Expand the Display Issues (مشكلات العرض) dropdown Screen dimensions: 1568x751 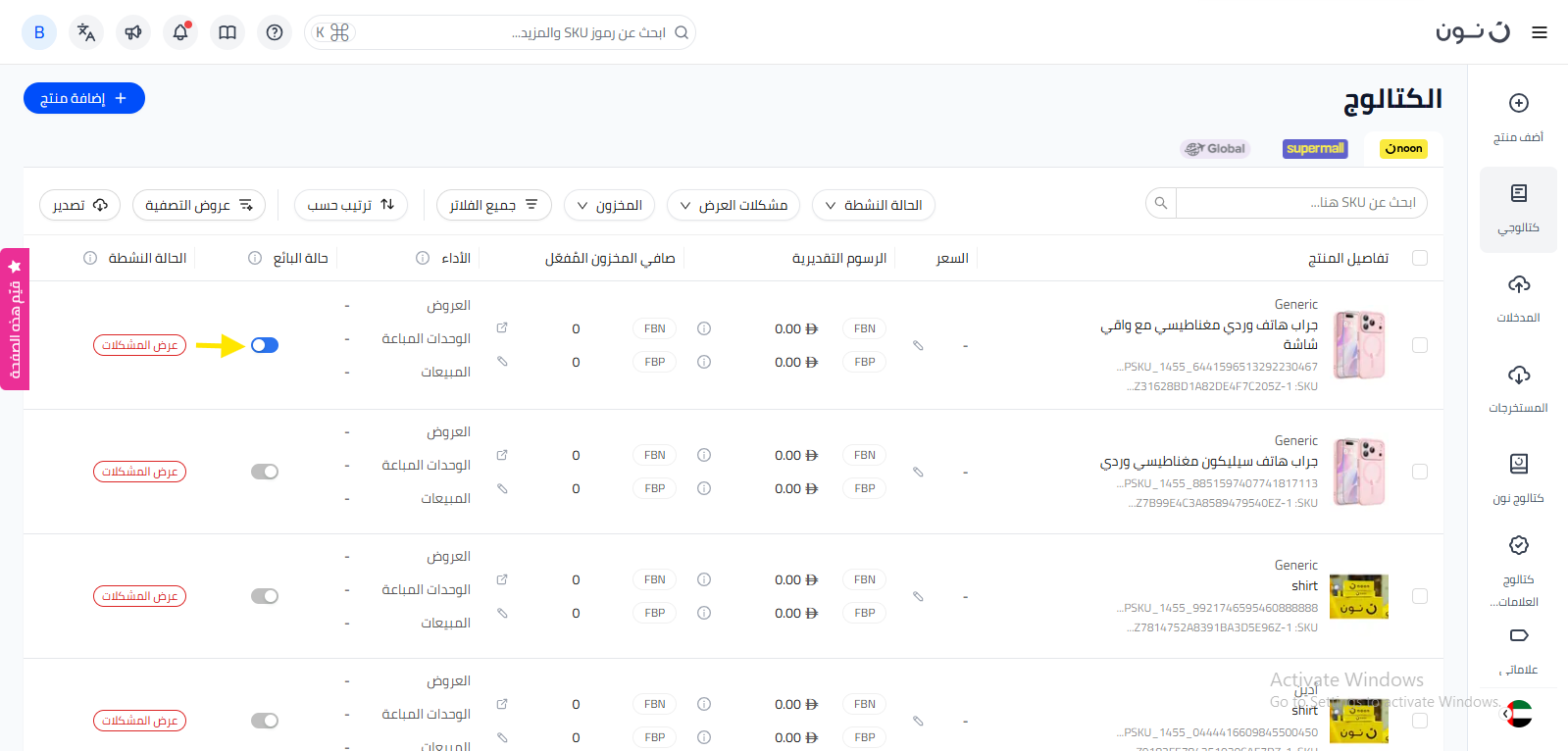(733, 205)
